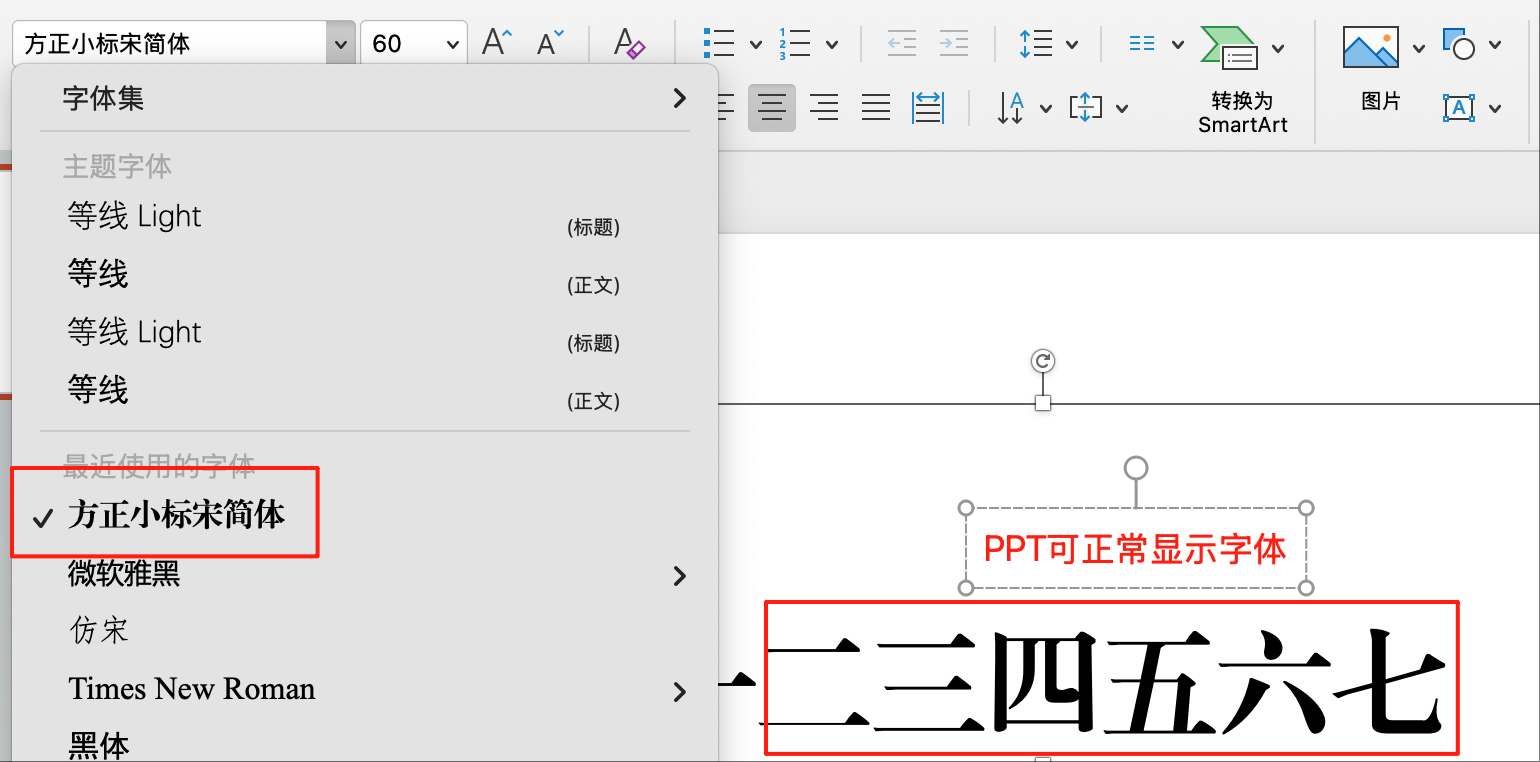Viewport: 1540px width, 762px height.
Task: Open numbered list style dropdown arrow
Action: coord(832,44)
